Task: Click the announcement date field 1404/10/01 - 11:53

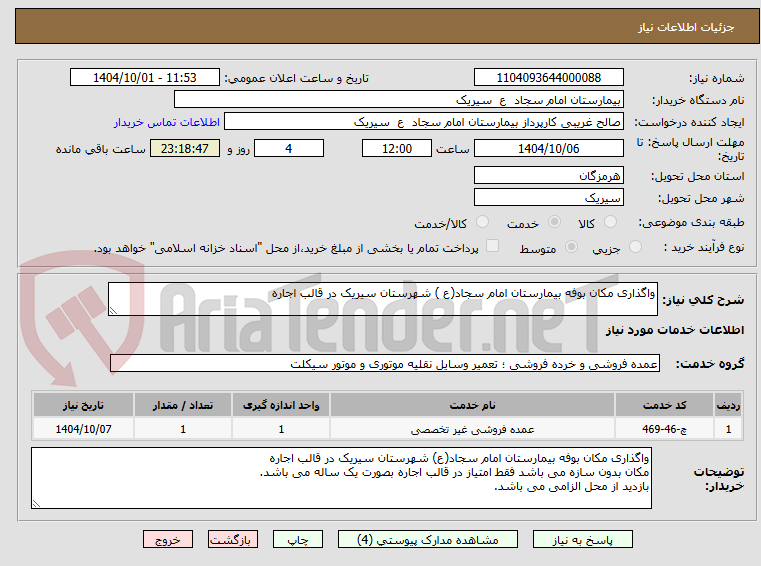Action: tap(145, 78)
